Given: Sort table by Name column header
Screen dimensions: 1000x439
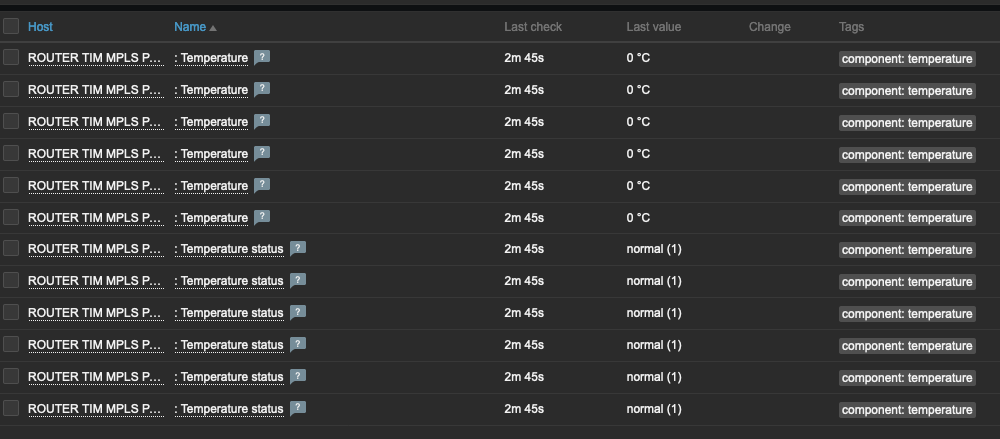Looking at the screenshot, I should pyautogui.click(x=189, y=27).
